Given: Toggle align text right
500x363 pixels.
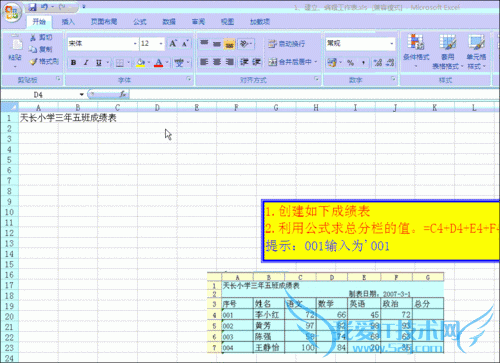Looking at the screenshot, I should [x=229, y=62].
